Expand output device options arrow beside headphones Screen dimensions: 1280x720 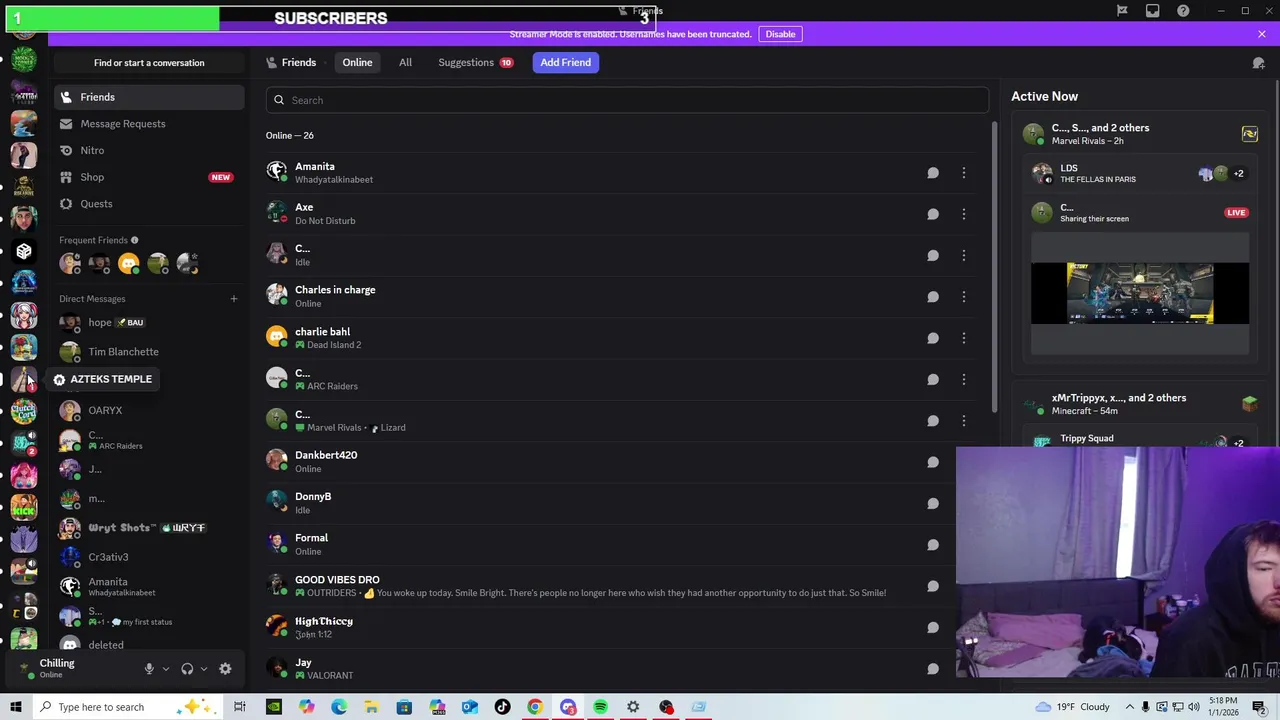(204, 669)
